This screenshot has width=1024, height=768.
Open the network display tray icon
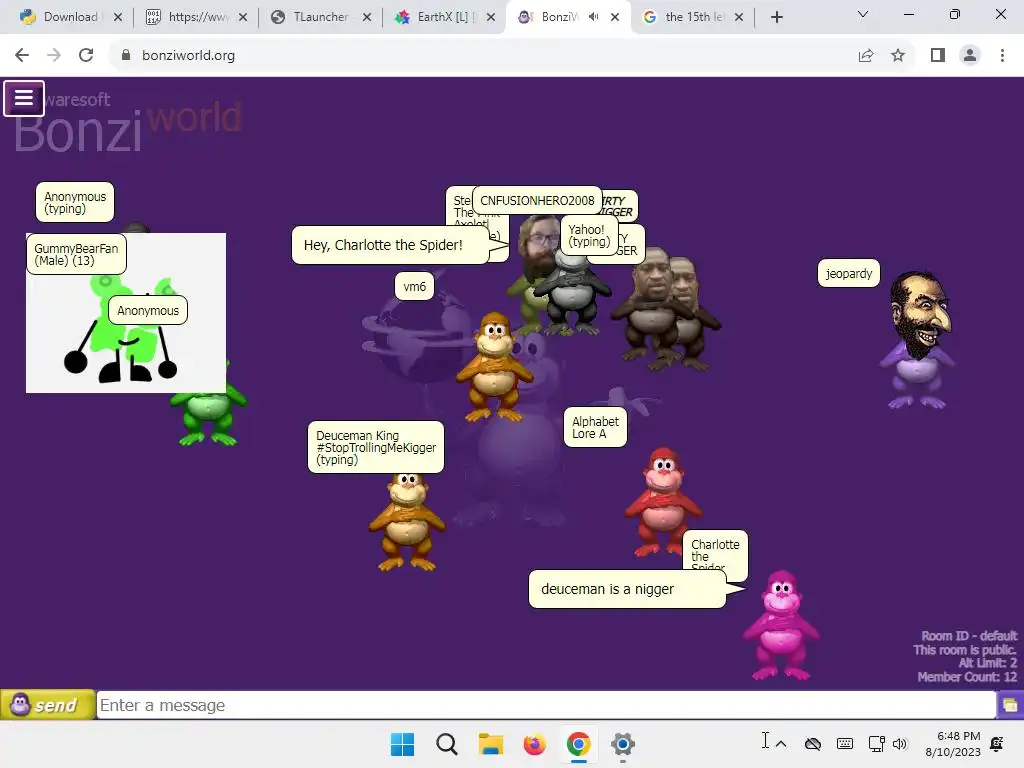(876, 744)
